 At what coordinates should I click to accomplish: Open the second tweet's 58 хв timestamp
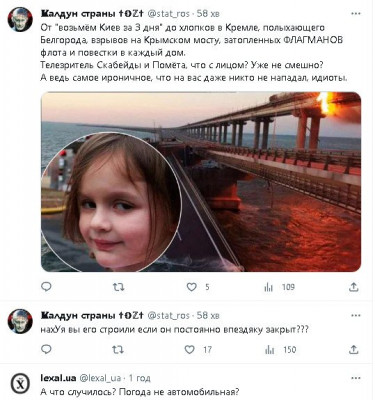tap(208, 315)
